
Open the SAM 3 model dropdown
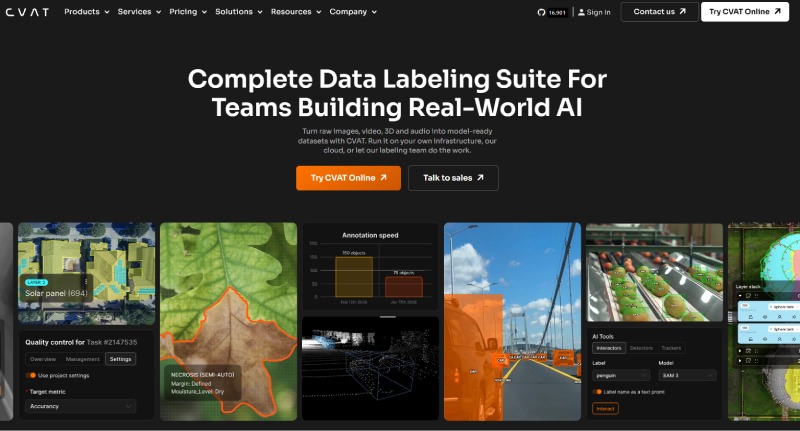click(x=687, y=375)
